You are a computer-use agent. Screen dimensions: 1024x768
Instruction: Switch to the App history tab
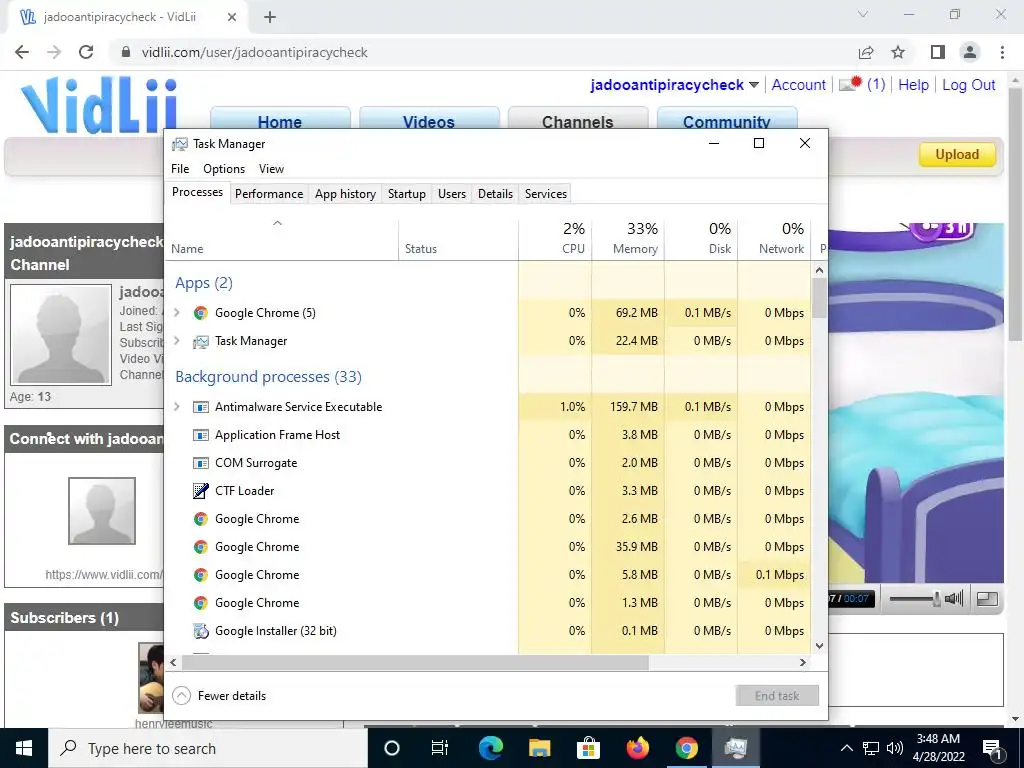(x=345, y=193)
